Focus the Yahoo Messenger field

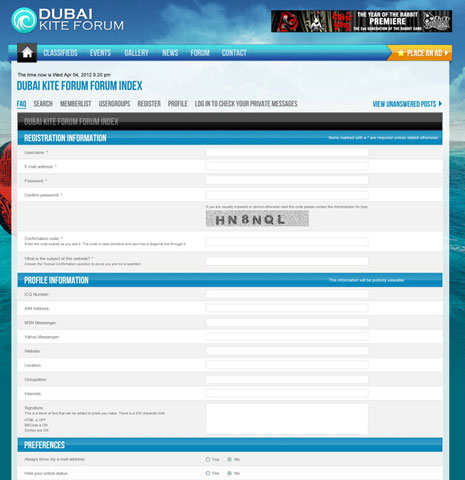click(287, 337)
